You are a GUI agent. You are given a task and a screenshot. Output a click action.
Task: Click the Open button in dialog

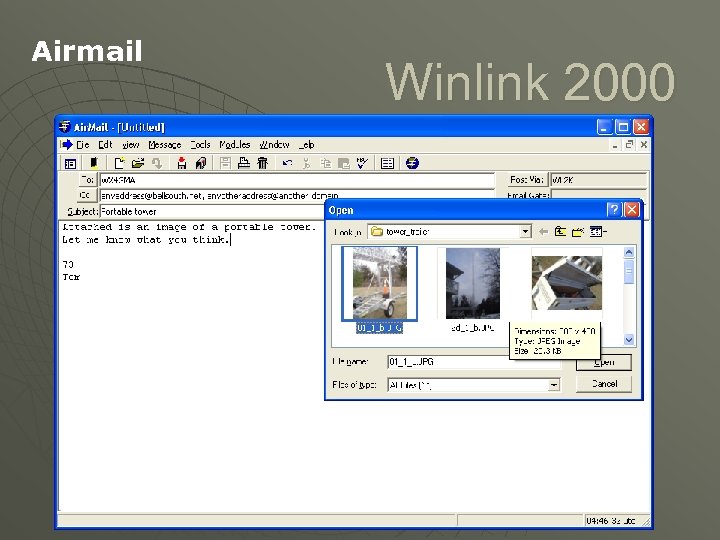point(604,362)
